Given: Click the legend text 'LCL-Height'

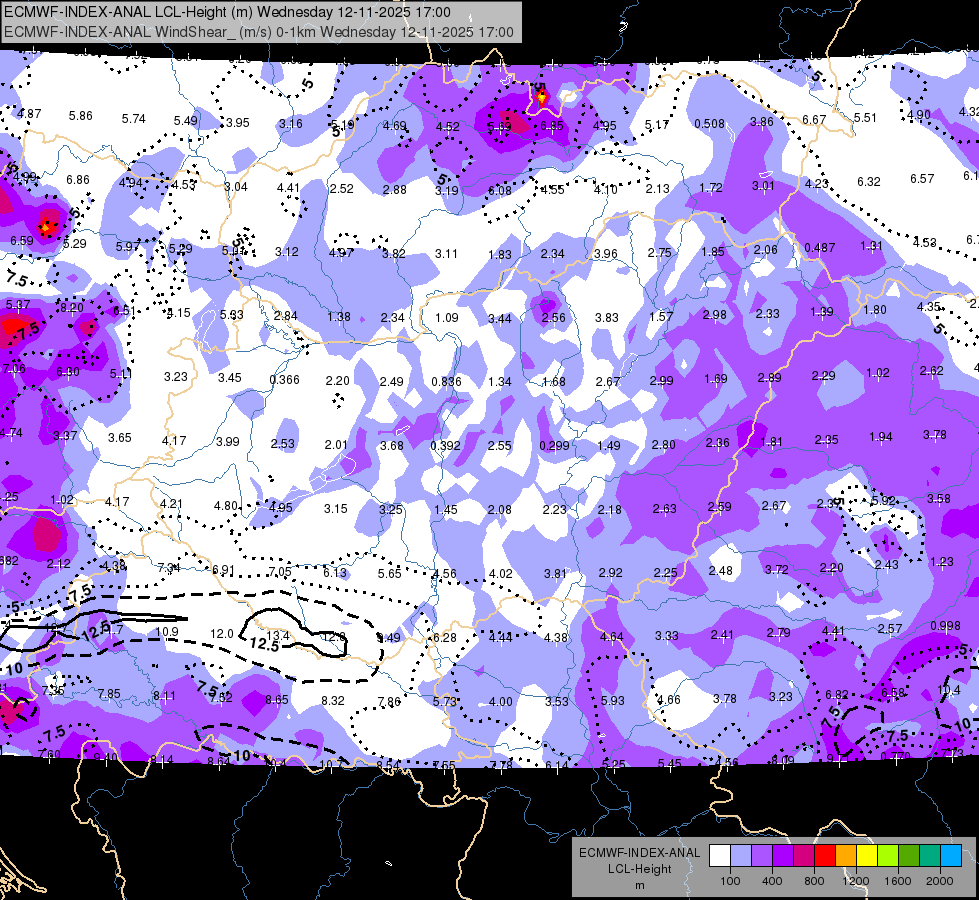Looking at the screenshot, I should click(x=639, y=869).
